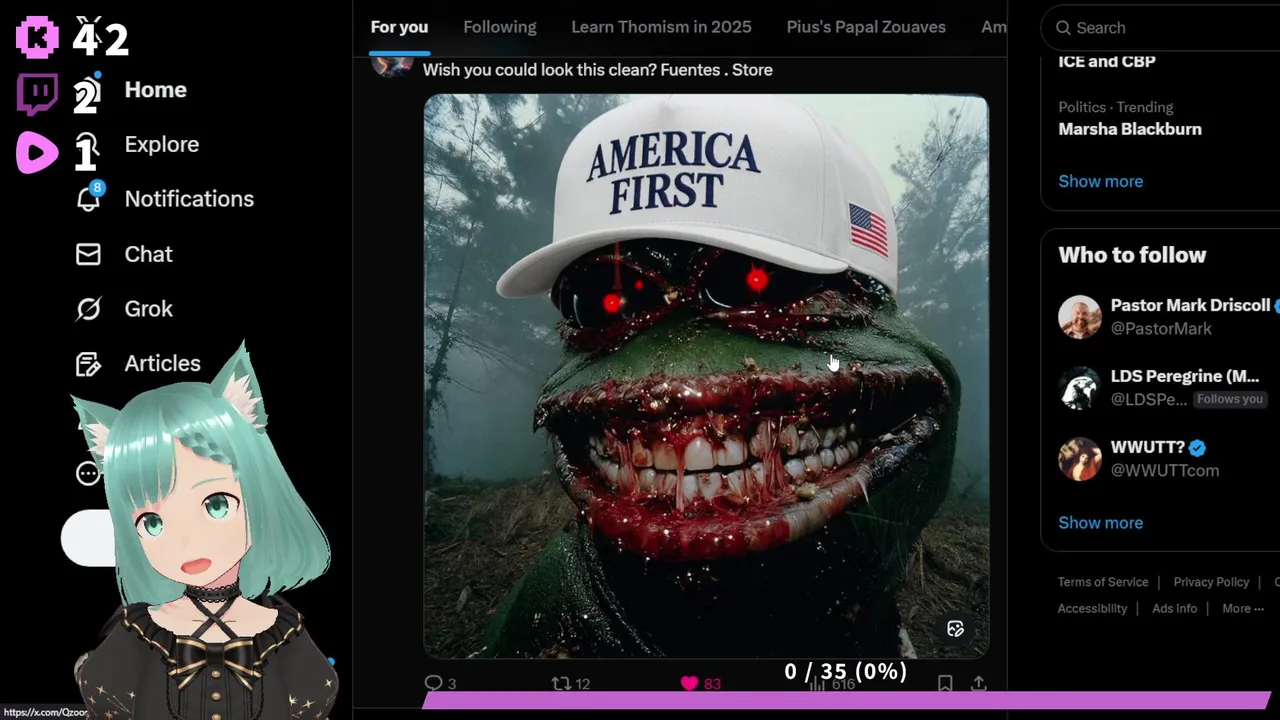Click Show more under Who to follow

(1100, 522)
